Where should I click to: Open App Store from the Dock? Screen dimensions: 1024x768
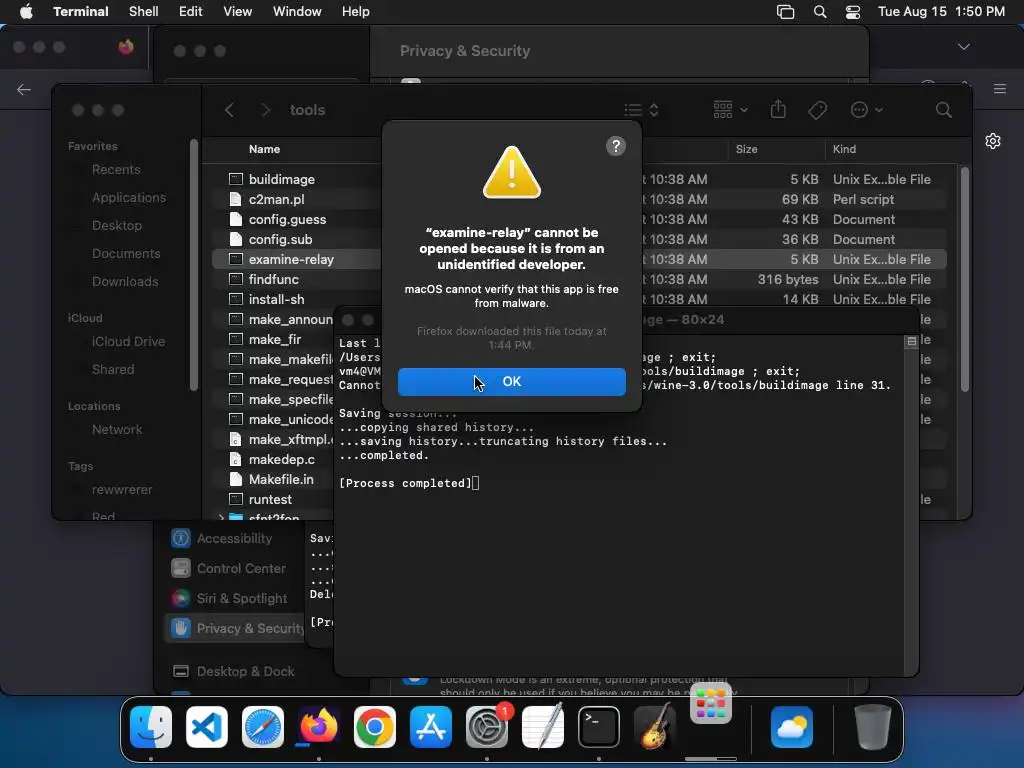point(430,727)
